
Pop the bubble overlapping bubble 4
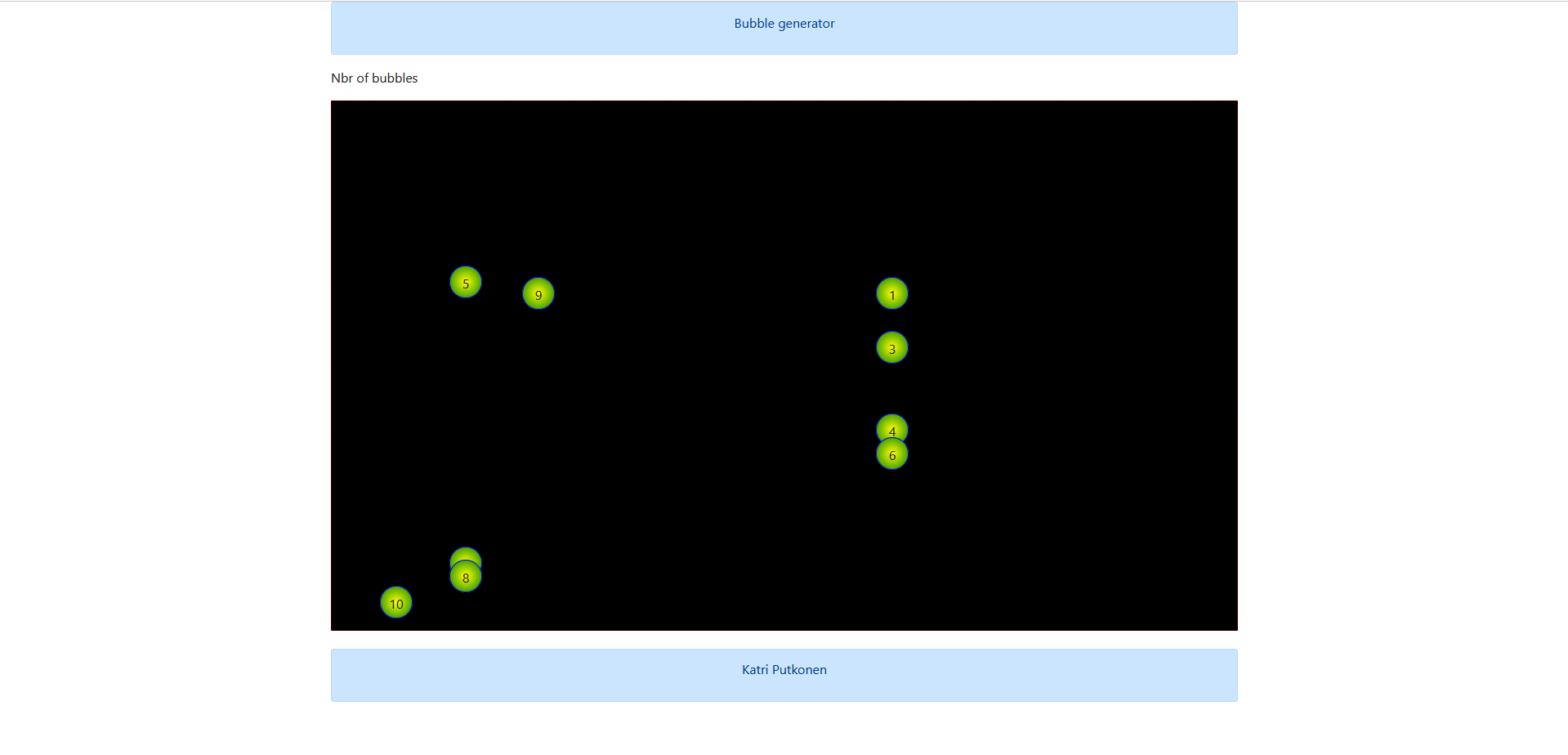pyautogui.click(x=891, y=455)
